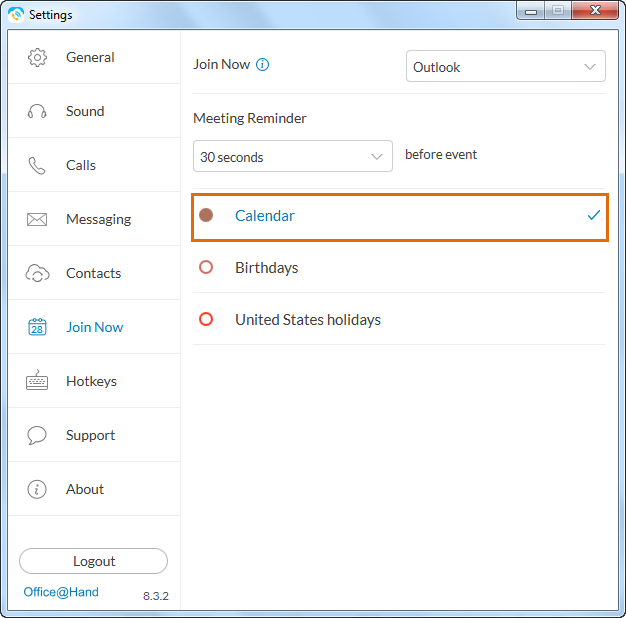Open Sound settings via headphones icon
Viewport: 626px width, 618px height.
pos(37,111)
